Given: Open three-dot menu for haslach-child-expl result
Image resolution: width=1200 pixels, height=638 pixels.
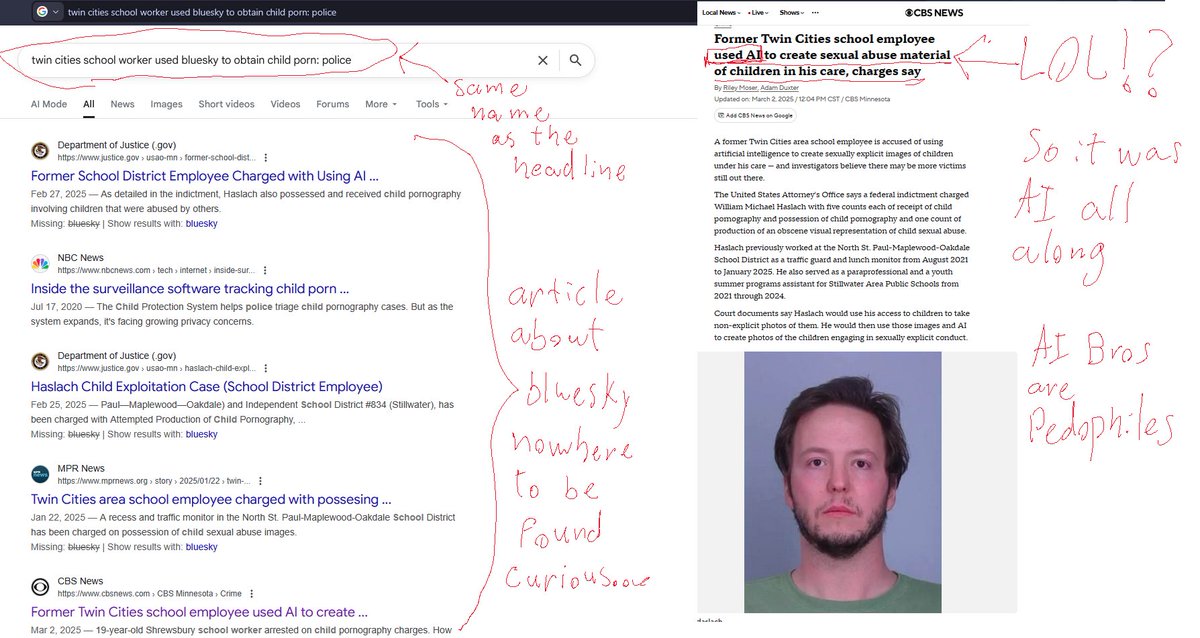Looking at the screenshot, I should [x=265, y=367].
